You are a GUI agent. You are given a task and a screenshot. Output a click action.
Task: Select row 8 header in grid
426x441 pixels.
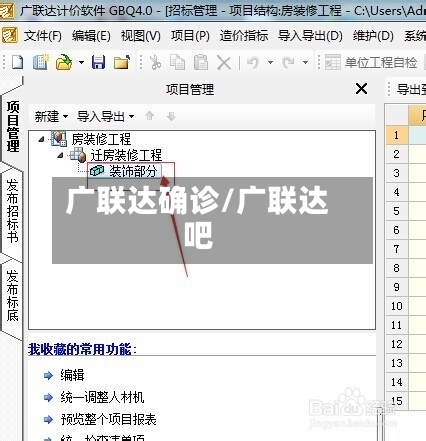[396, 268]
